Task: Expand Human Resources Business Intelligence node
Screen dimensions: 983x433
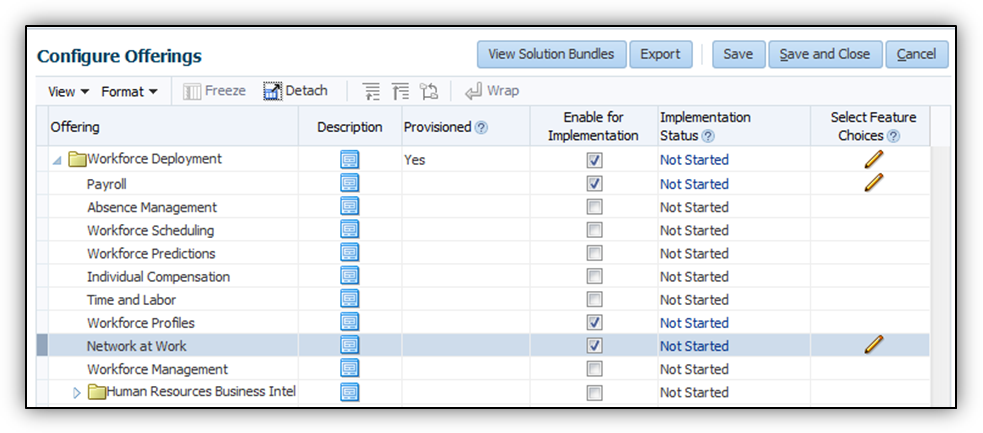Action: 77,393
